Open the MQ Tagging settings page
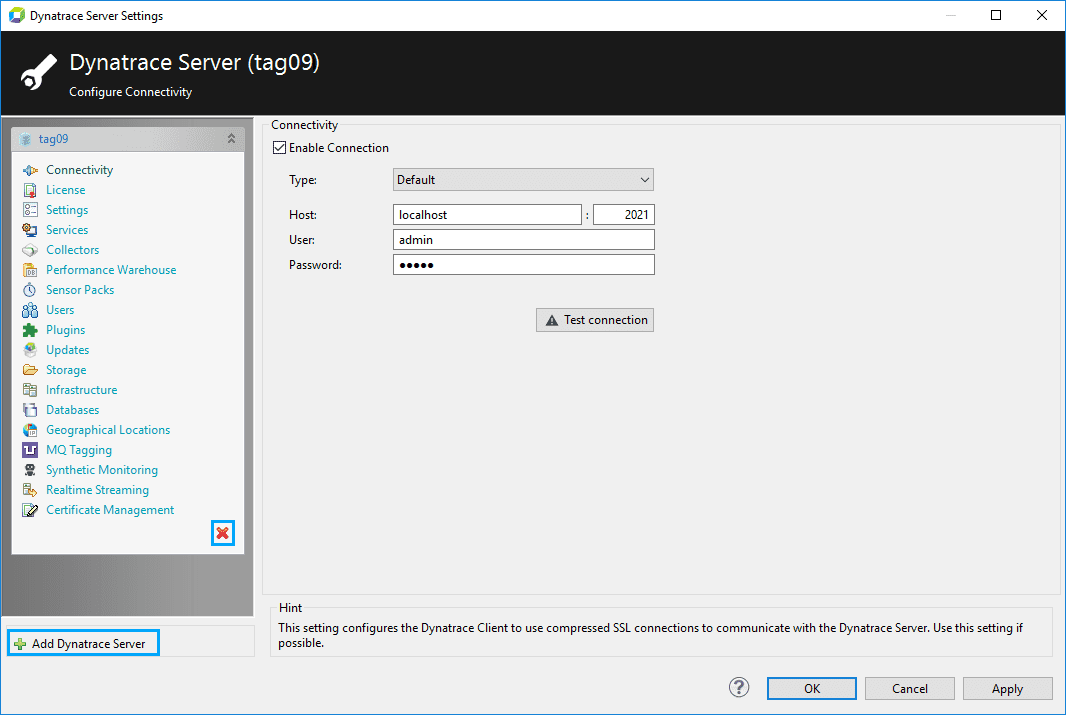Screen dimensions: 1066x715 pos(79,450)
